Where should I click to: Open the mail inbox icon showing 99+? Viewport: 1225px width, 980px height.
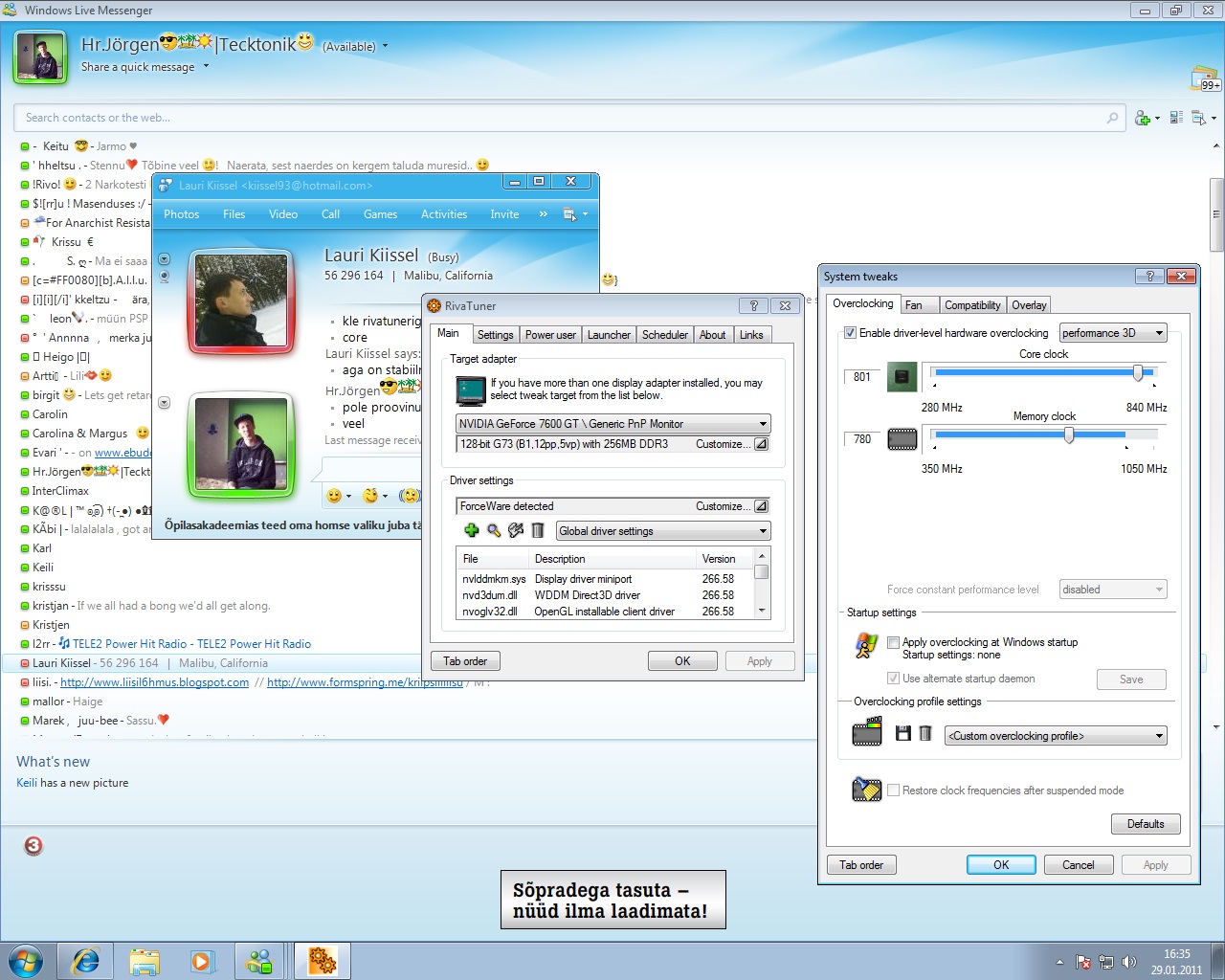pyautogui.click(x=1204, y=78)
